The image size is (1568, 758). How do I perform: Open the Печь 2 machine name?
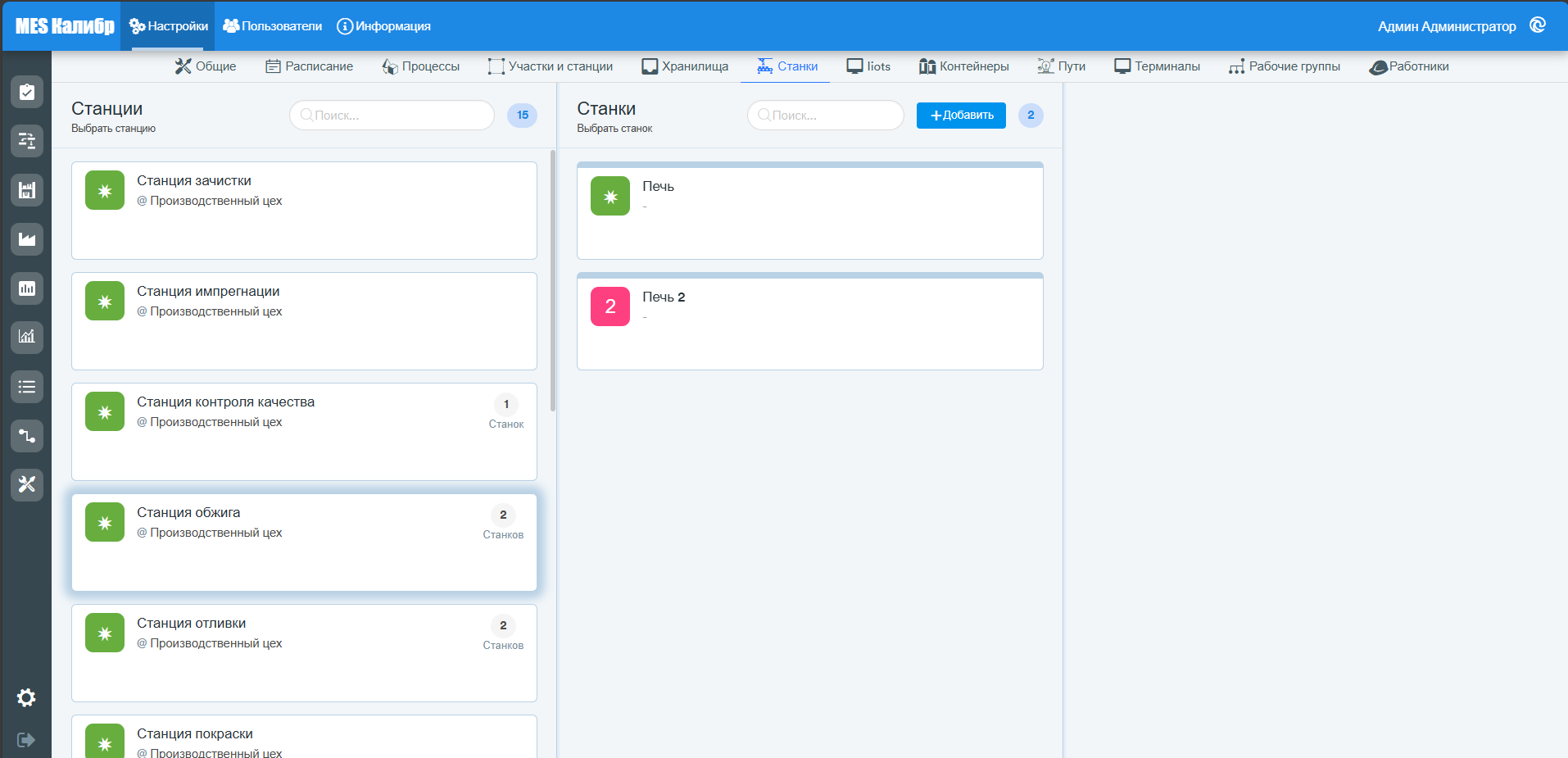(664, 297)
